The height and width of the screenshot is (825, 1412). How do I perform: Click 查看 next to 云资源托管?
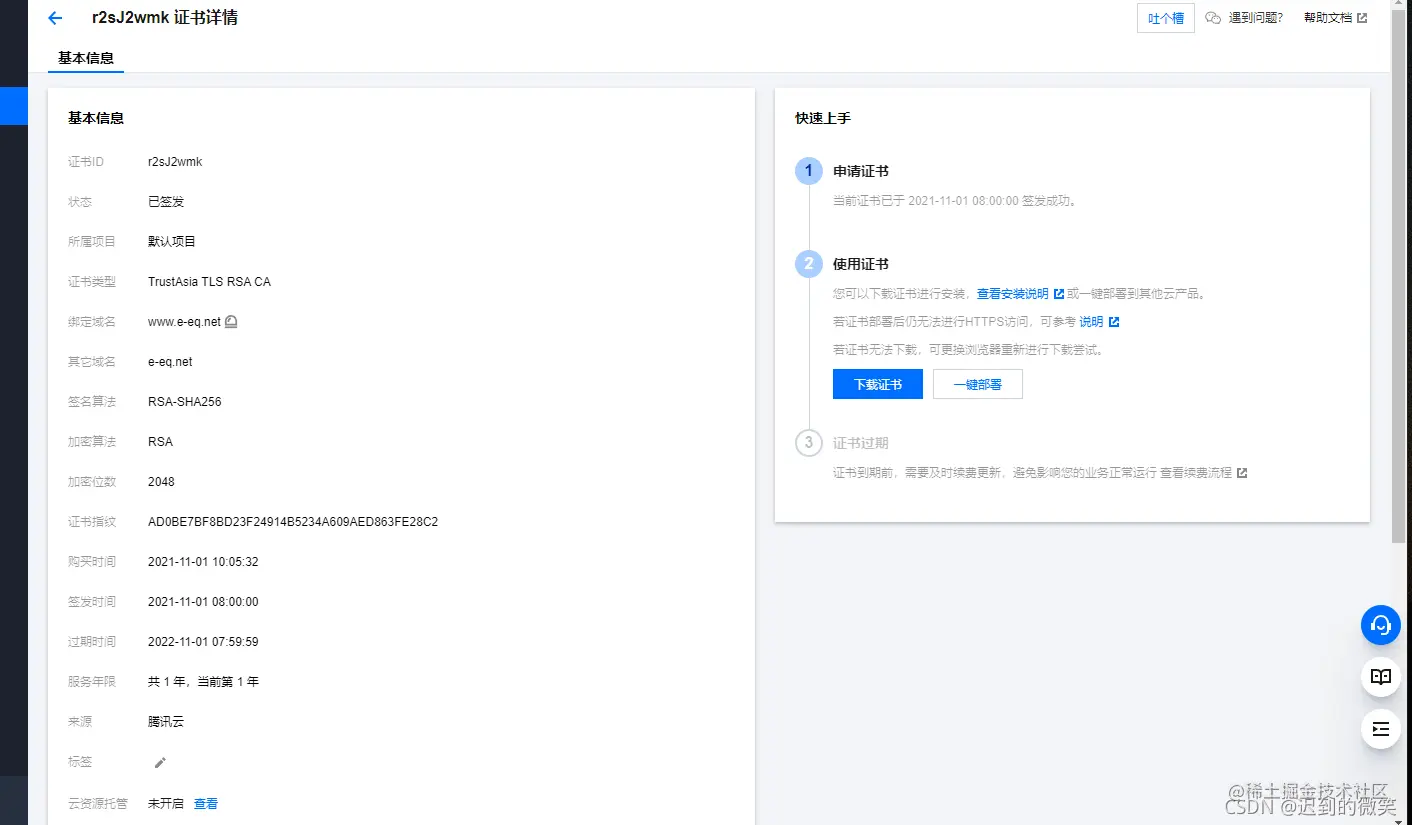coord(206,804)
